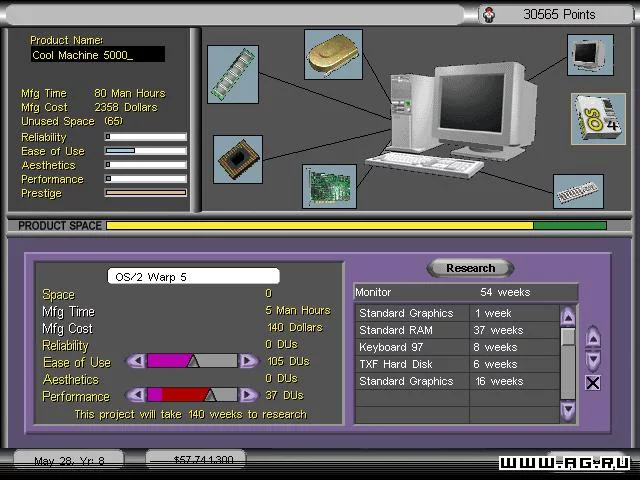Select the hard disk drive component

pos(333,54)
